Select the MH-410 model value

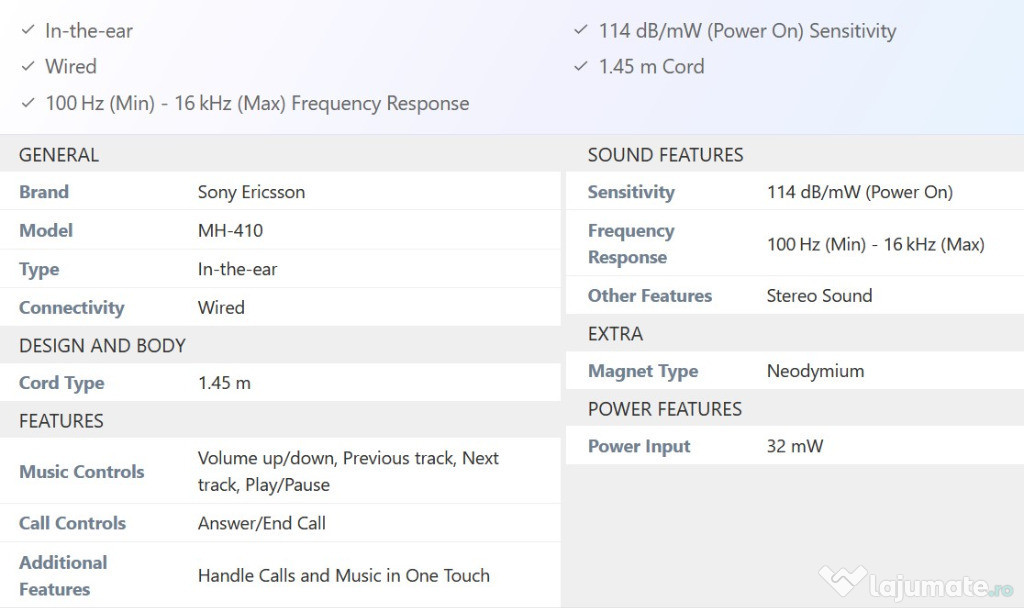231,231
